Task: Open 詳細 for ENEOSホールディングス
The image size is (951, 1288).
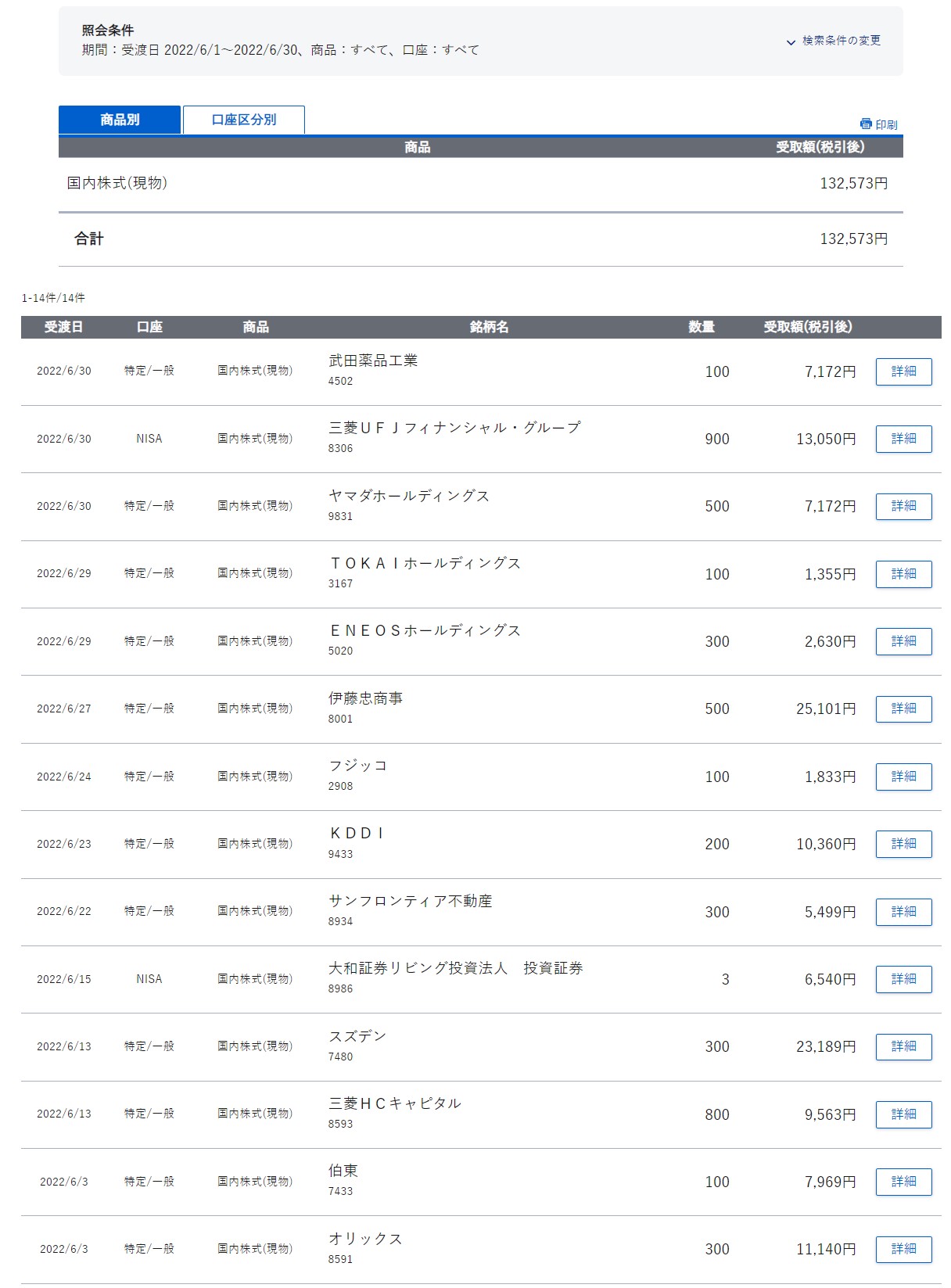Action: click(x=903, y=641)
